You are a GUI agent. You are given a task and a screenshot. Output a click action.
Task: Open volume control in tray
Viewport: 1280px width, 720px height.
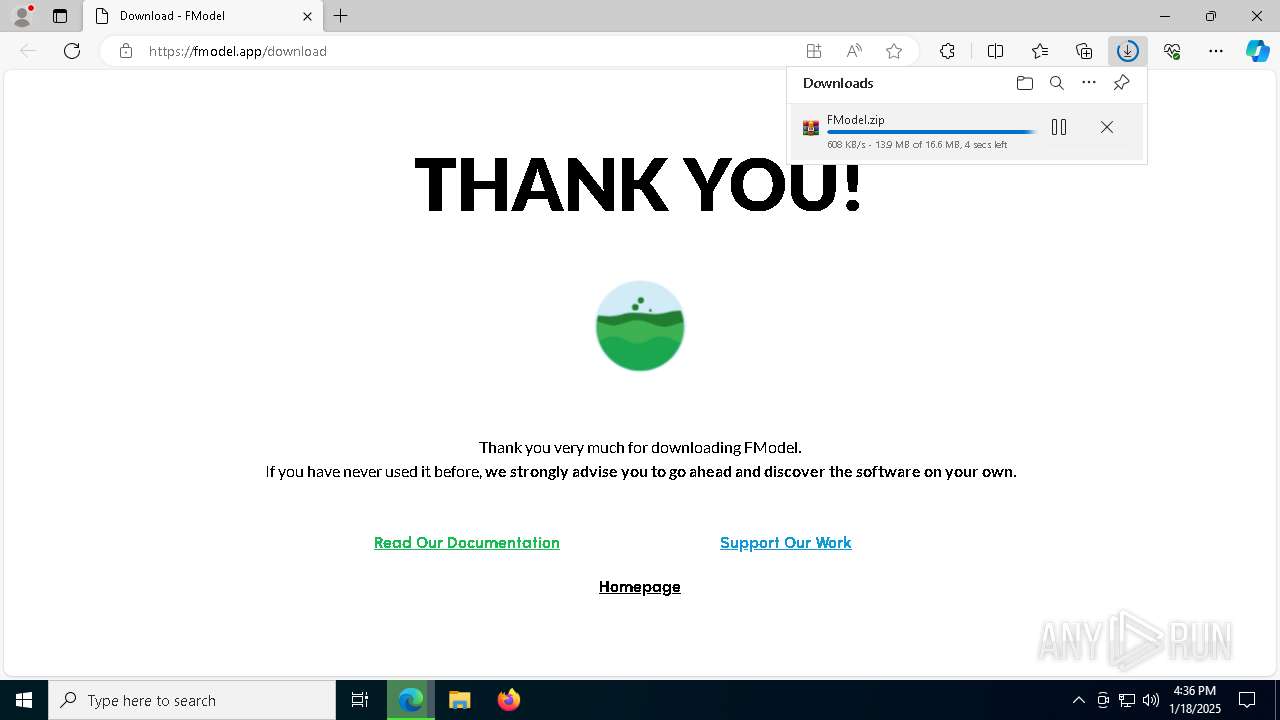pos(1151,700)
